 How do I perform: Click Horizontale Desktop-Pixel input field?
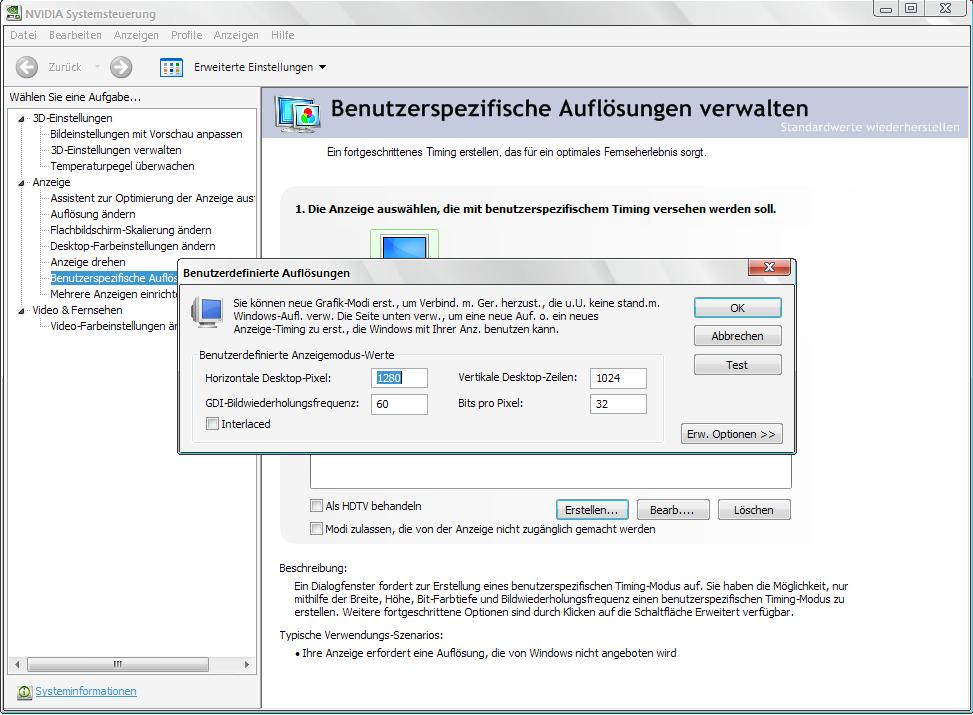(400, 378)
